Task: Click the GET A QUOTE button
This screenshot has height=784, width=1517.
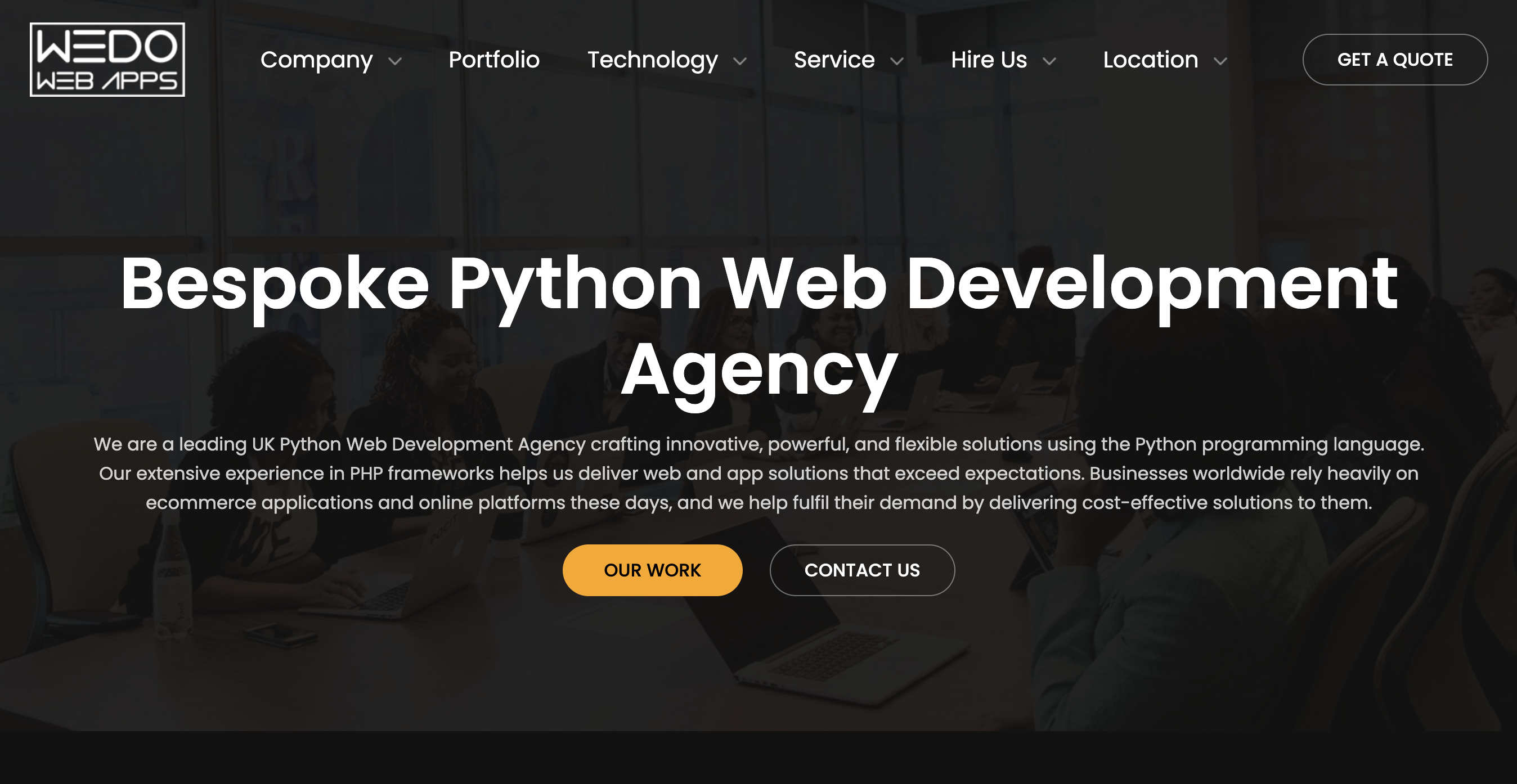Action: [x=1394, y=60]
